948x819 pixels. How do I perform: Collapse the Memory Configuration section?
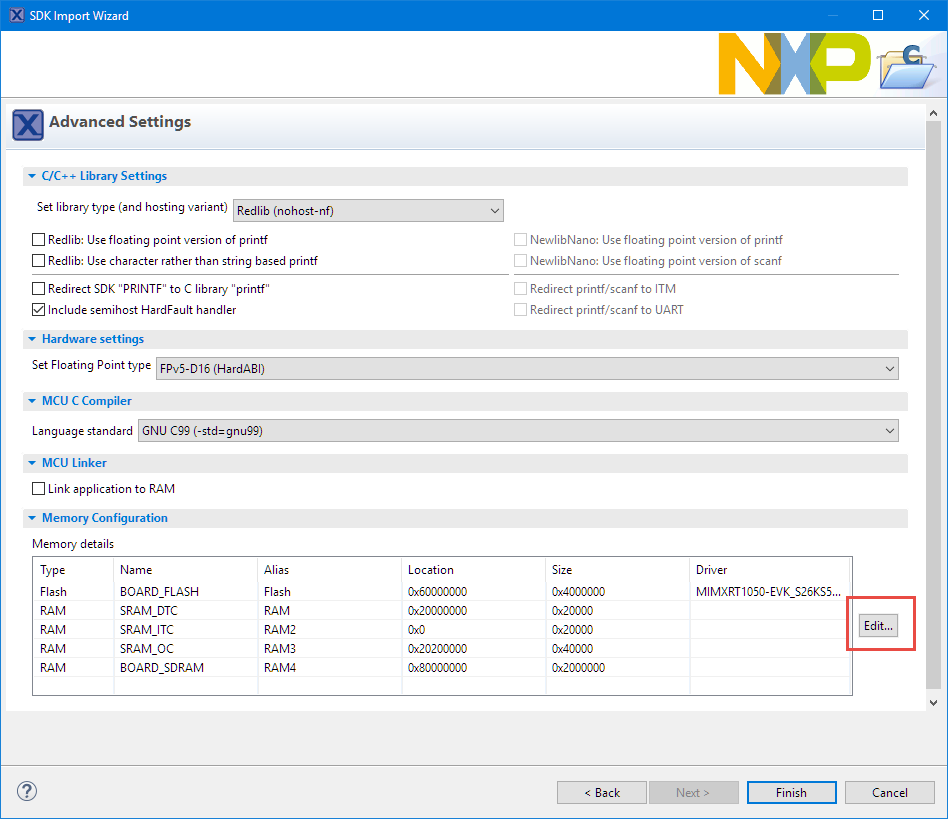(x=32, y=518)
